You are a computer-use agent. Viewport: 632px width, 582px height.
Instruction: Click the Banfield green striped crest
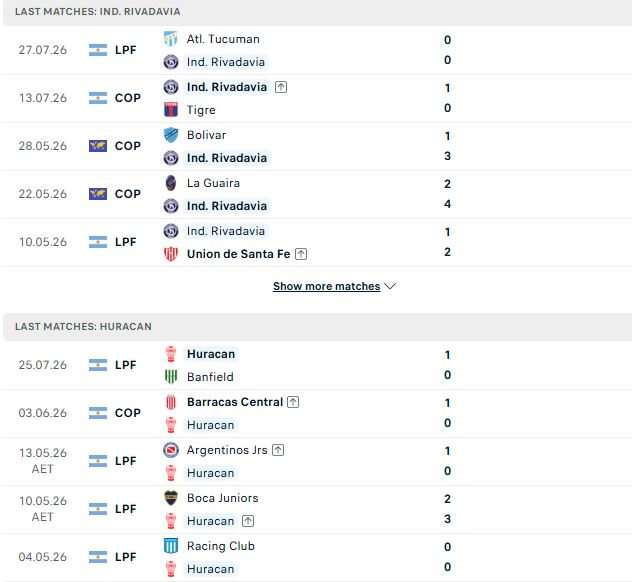tap(170, 376)
